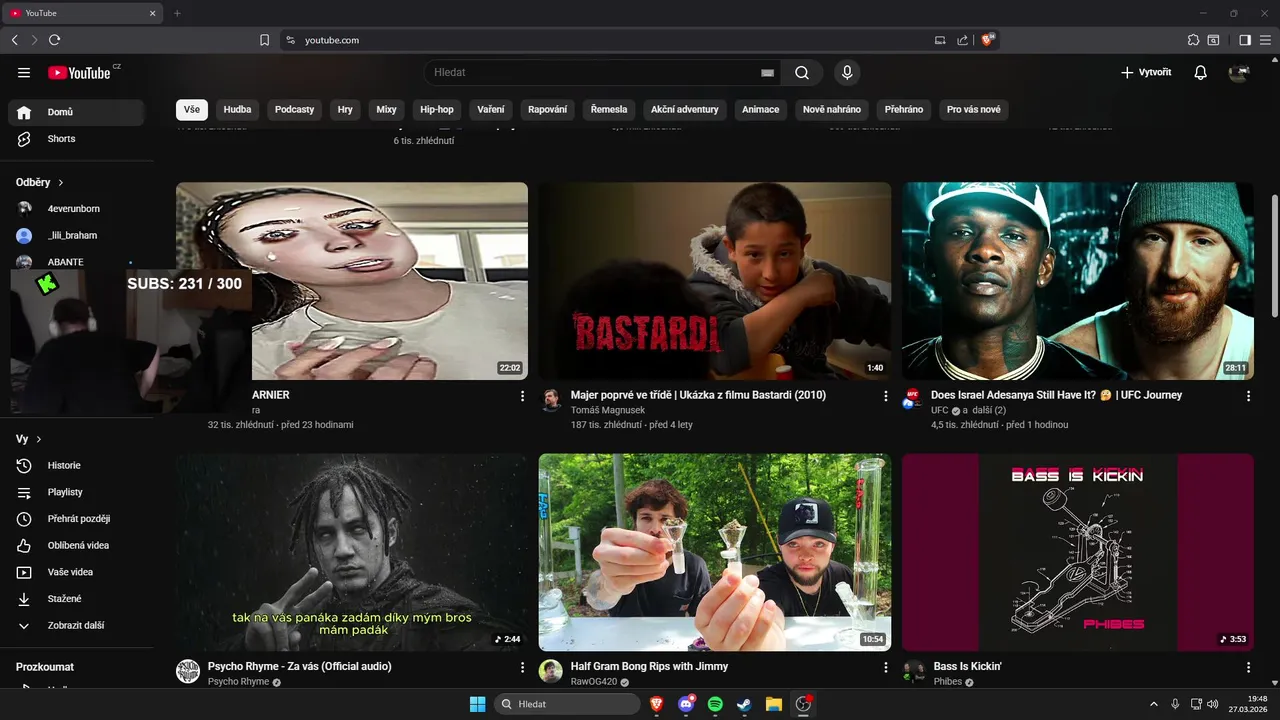Select the Akční adventury filter chip
The image size is (1280, 720).
685,109
